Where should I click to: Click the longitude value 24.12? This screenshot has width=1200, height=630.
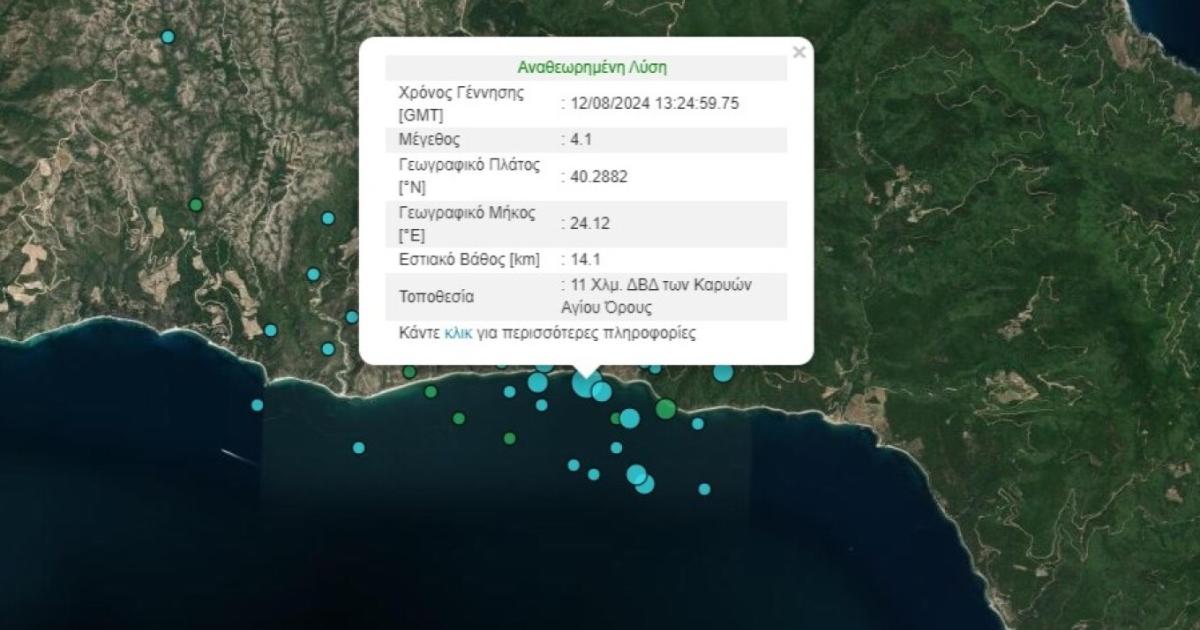coord(591,223)
